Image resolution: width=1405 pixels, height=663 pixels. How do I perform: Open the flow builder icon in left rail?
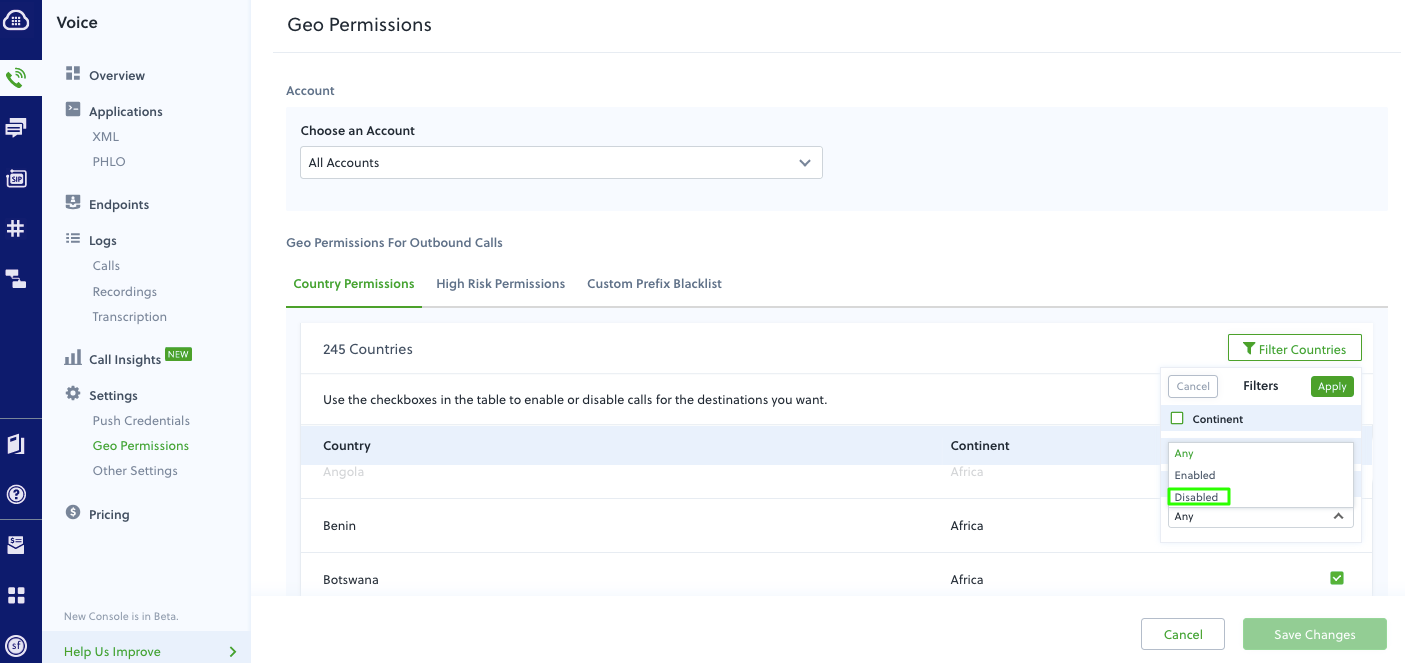coord(16,279)
